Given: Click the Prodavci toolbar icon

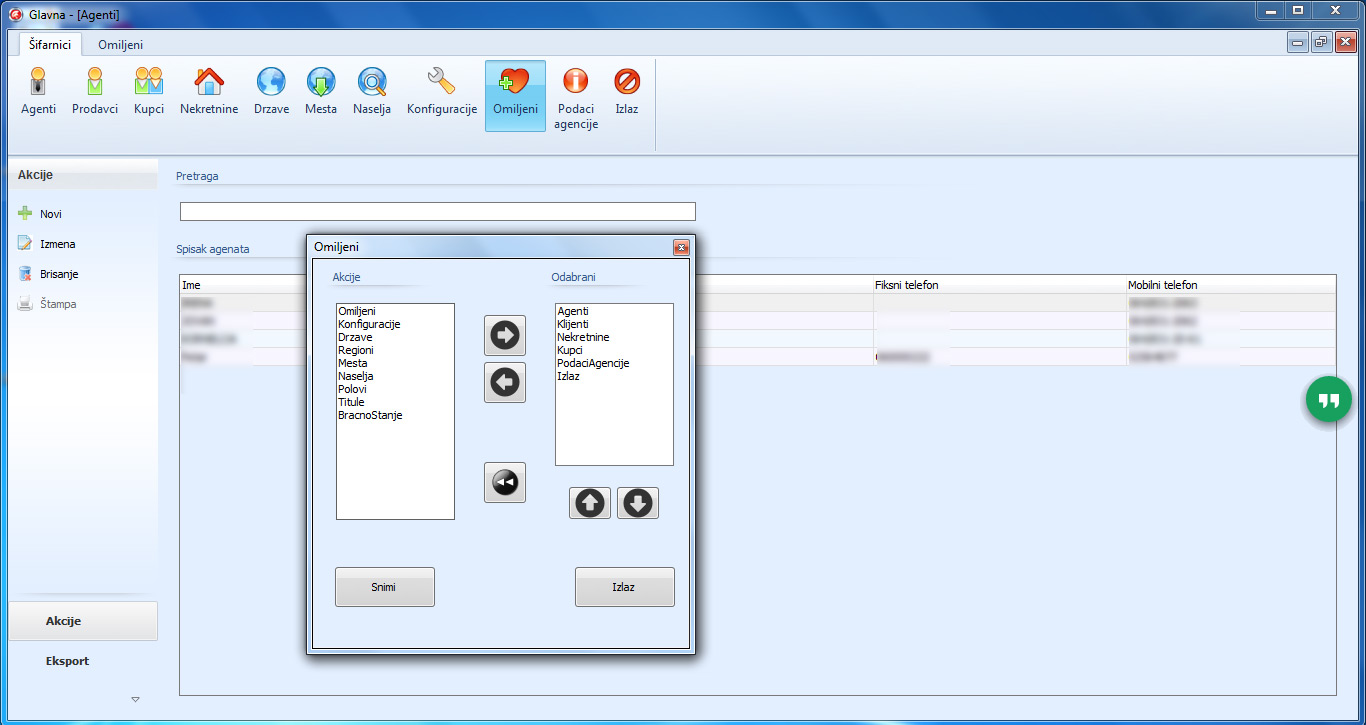Looking at the screenshot, I should tap(95, 92).
